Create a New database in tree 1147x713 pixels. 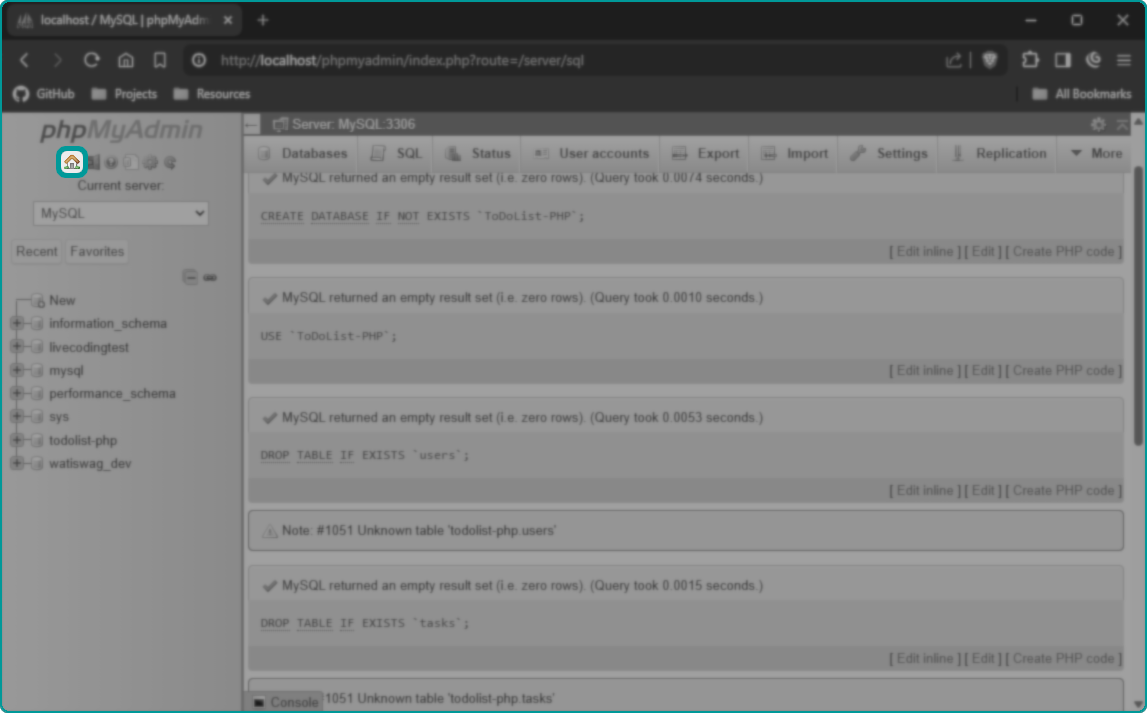62,301
